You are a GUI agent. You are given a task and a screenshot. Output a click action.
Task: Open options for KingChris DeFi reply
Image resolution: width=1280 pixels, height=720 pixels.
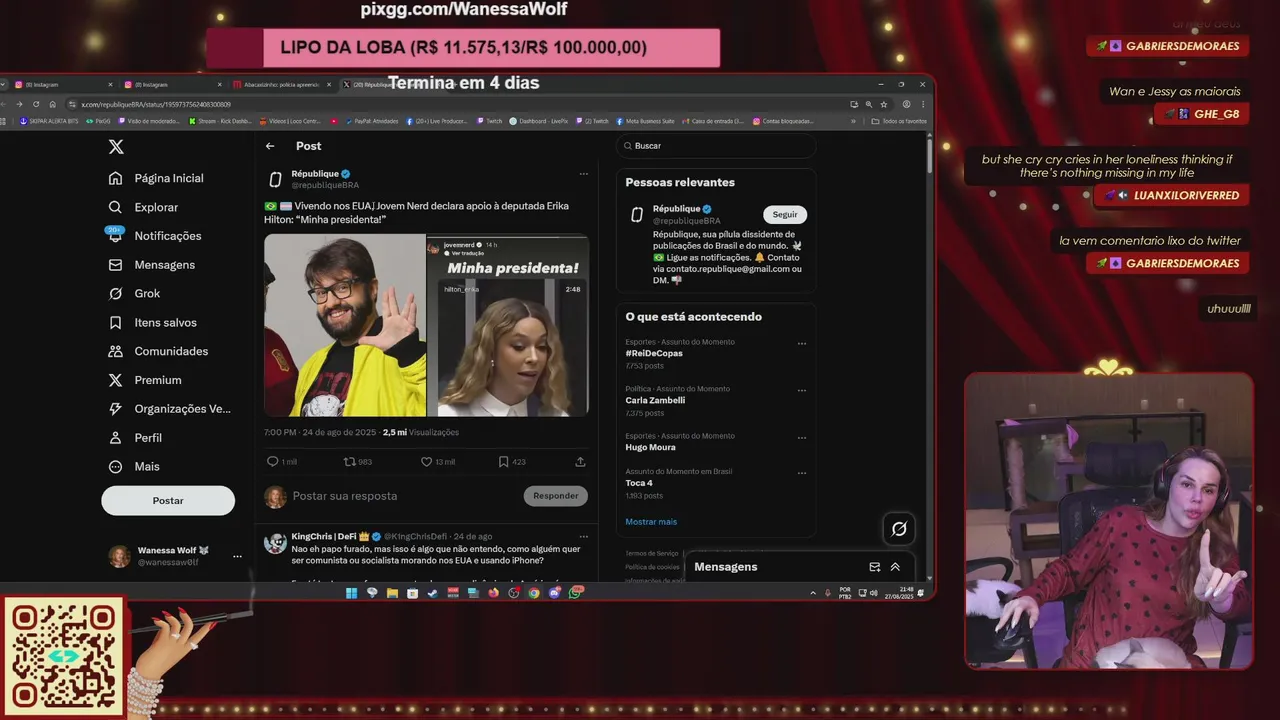point(583,537)
